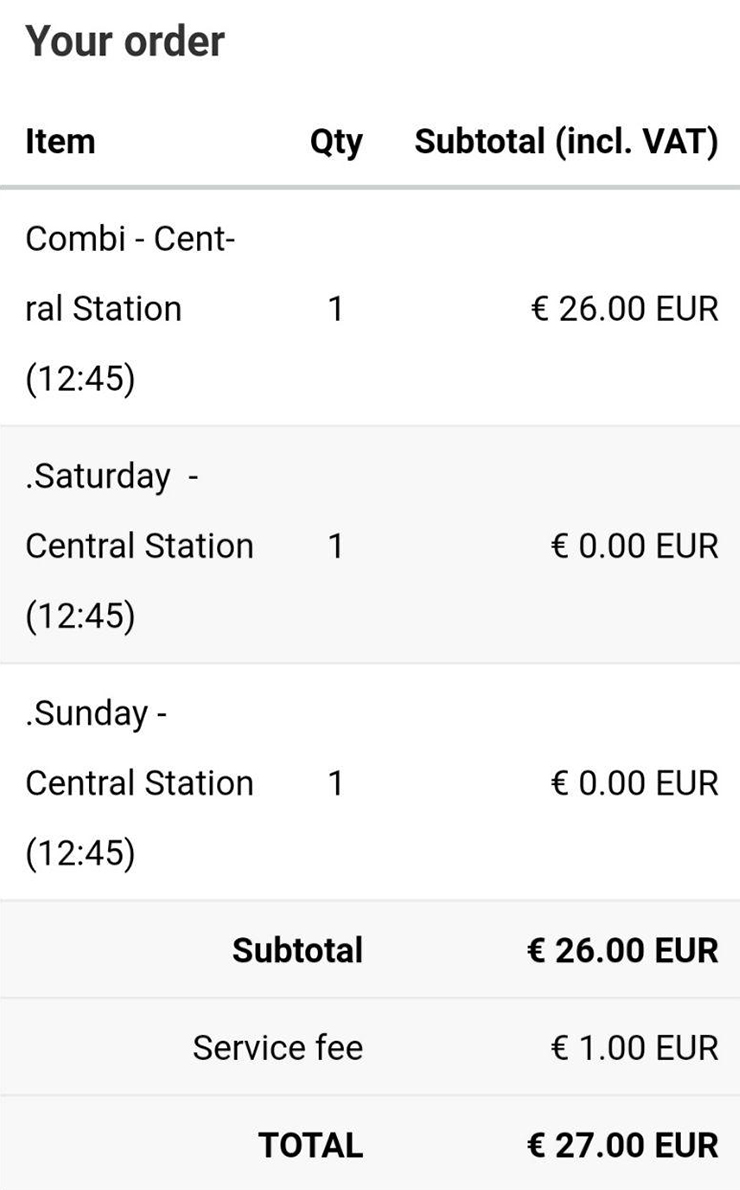Click the Service fee label
Viewport: 740px width, 1190px height.
pyautogui.click(x=278, y=1047)
